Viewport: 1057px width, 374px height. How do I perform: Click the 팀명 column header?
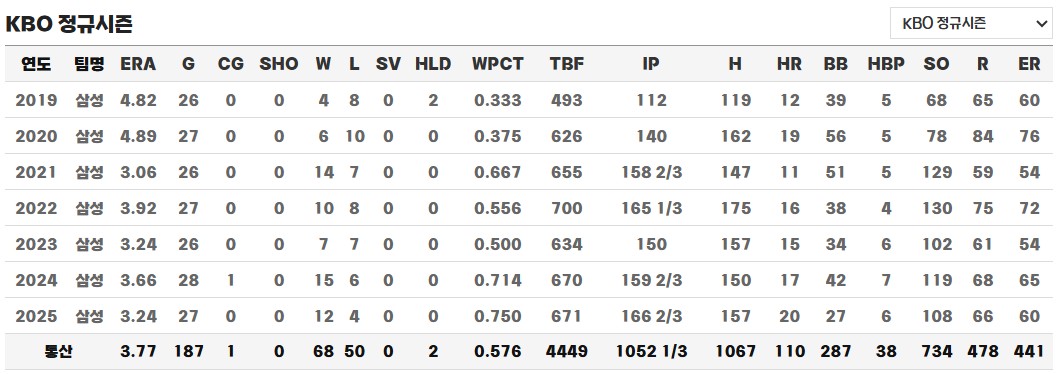click(90, 64)
